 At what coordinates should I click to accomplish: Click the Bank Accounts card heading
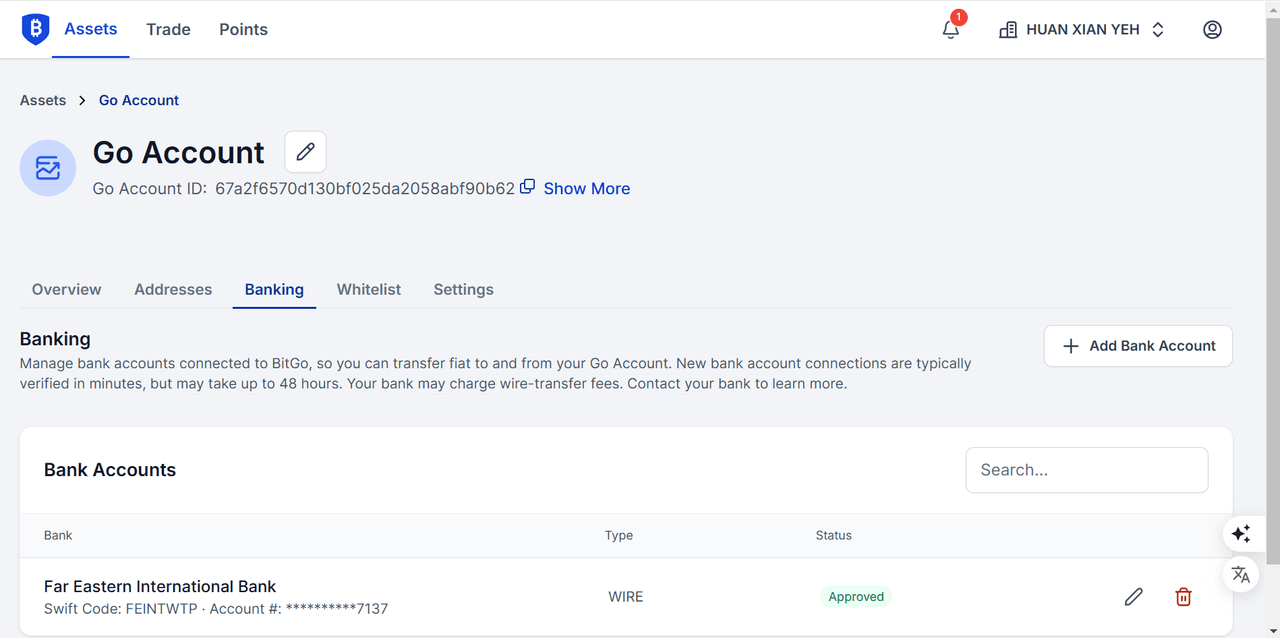[x=110, y=470]
